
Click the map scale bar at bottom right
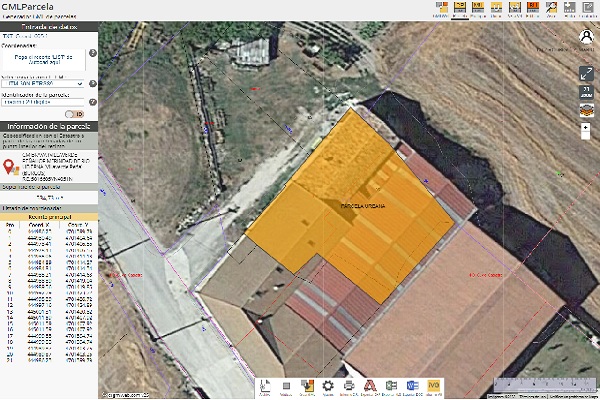[545, 385]
